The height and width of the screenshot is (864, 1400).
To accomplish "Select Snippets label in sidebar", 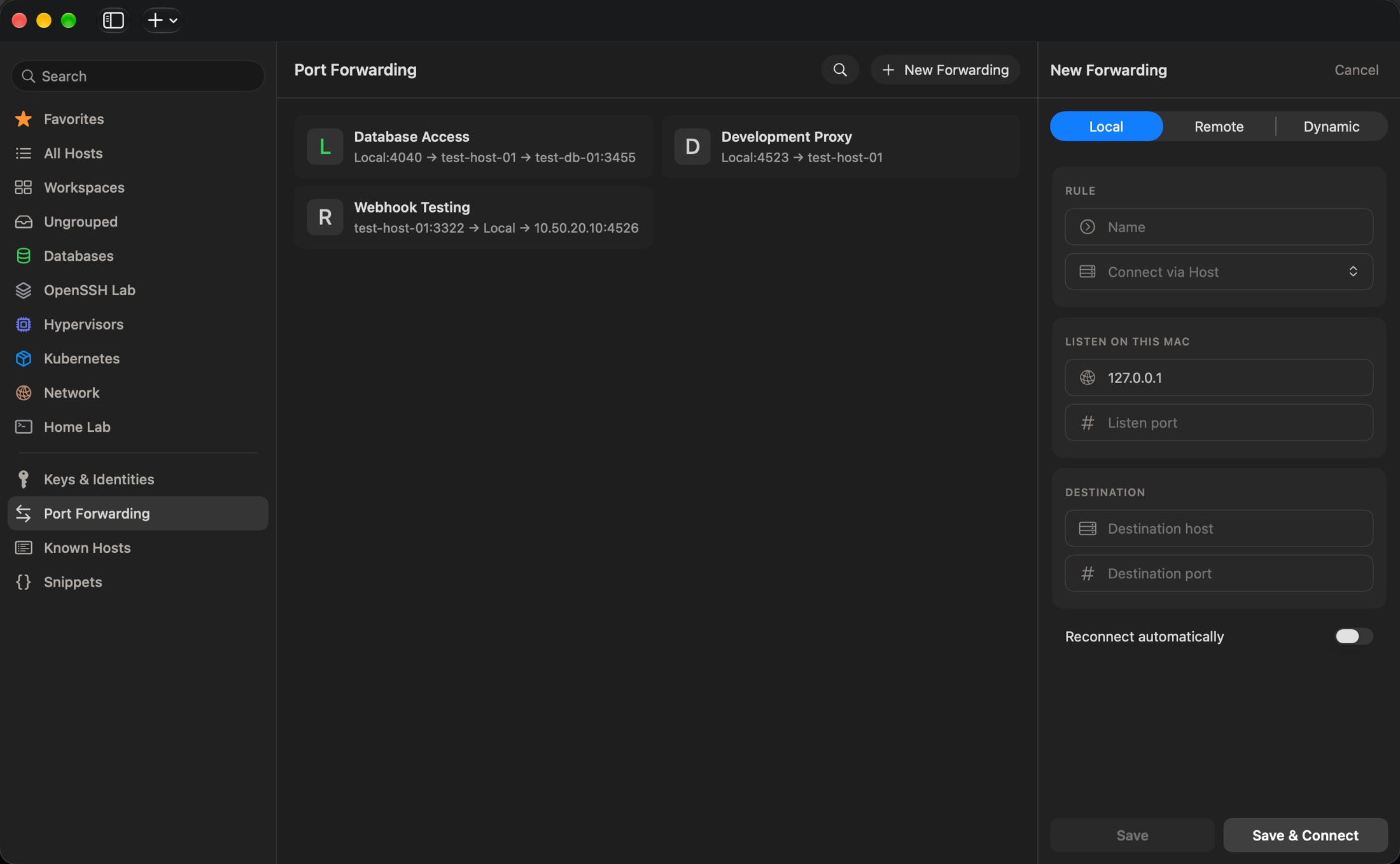I will click(73, 582).
